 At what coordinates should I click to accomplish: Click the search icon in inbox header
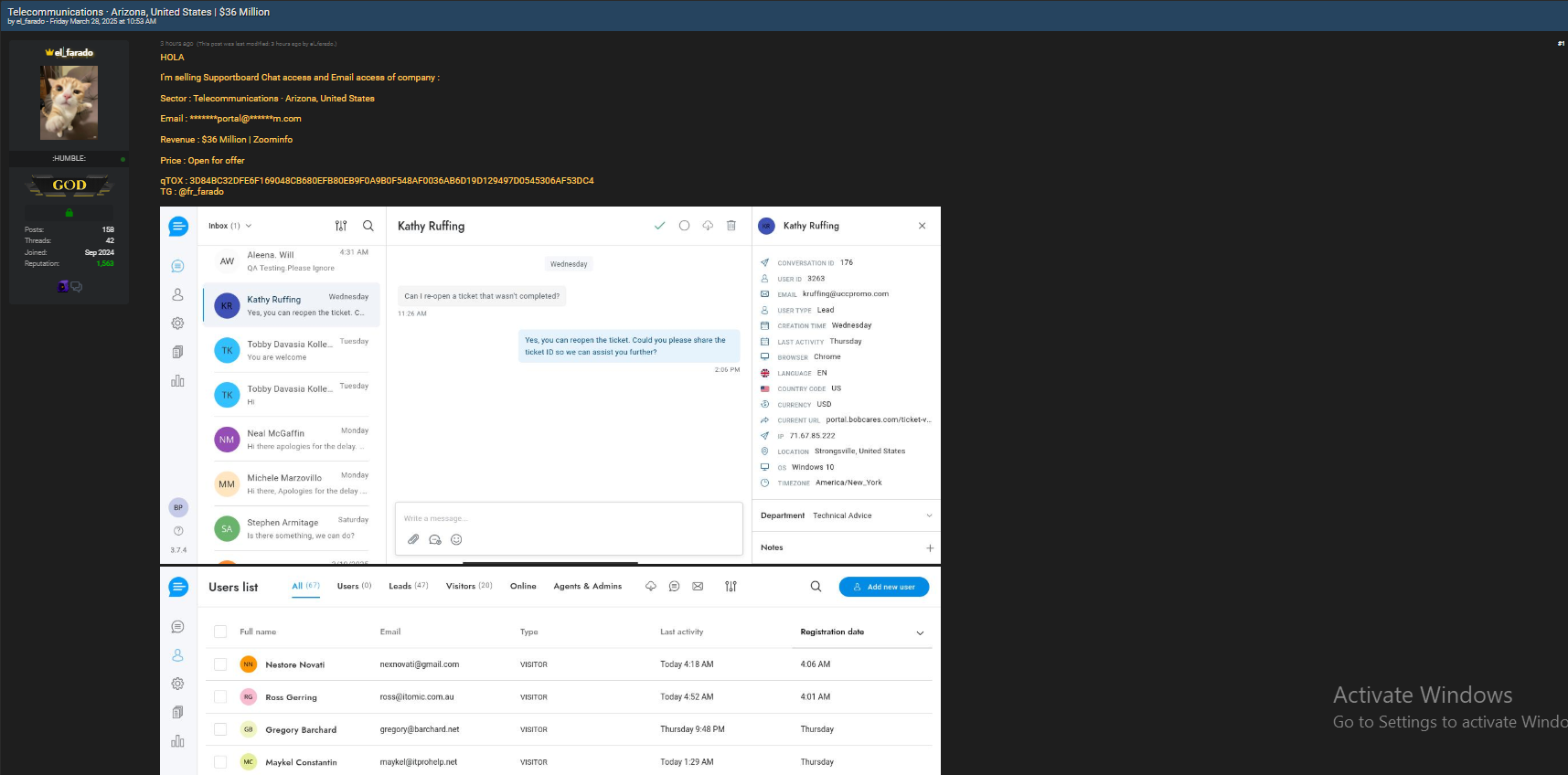tap(368, 226)
